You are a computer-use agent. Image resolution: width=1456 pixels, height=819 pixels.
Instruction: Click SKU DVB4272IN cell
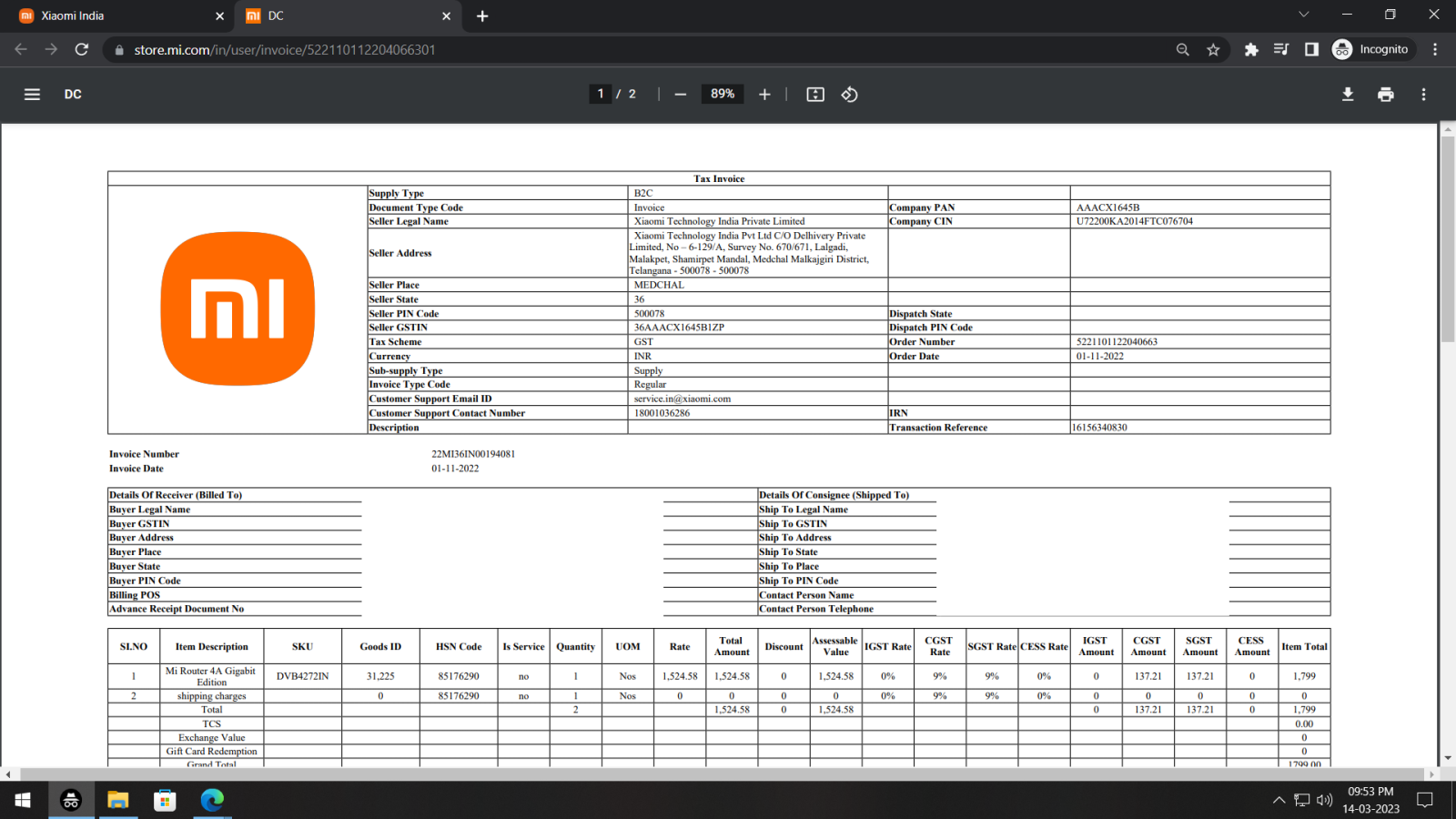click(x=303, y=676)
